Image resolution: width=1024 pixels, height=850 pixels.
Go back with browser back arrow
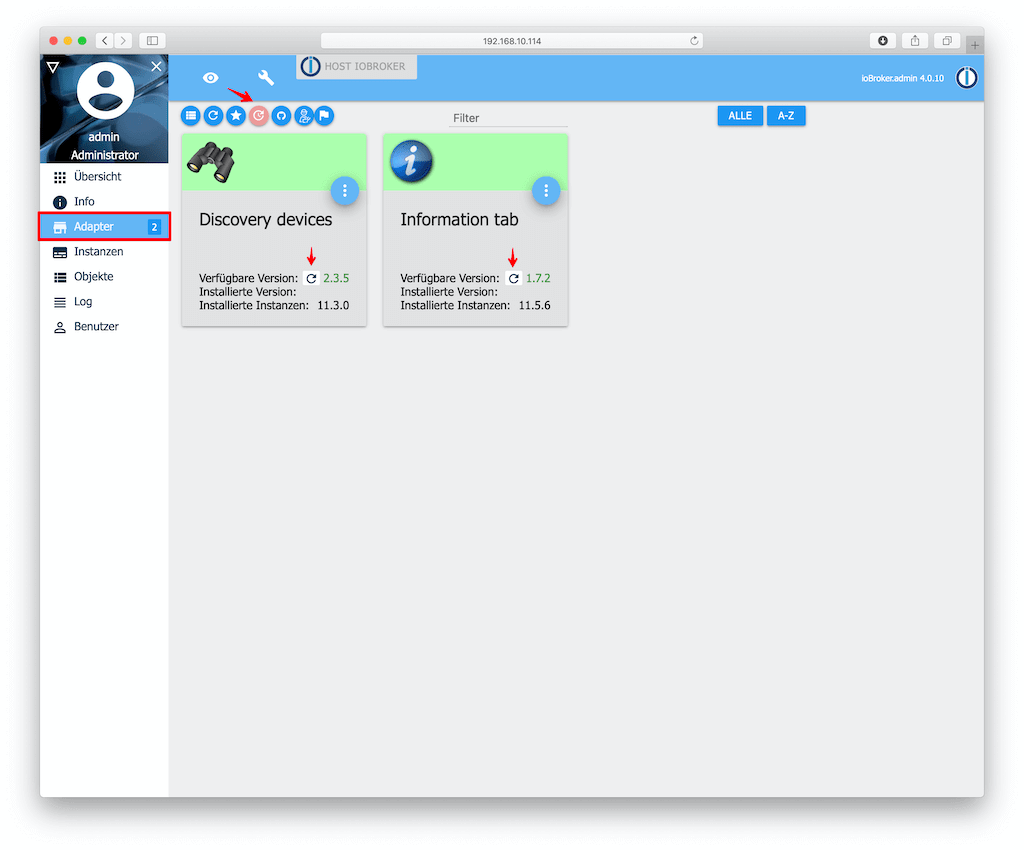pyautogui.click(x=104, y=40)
